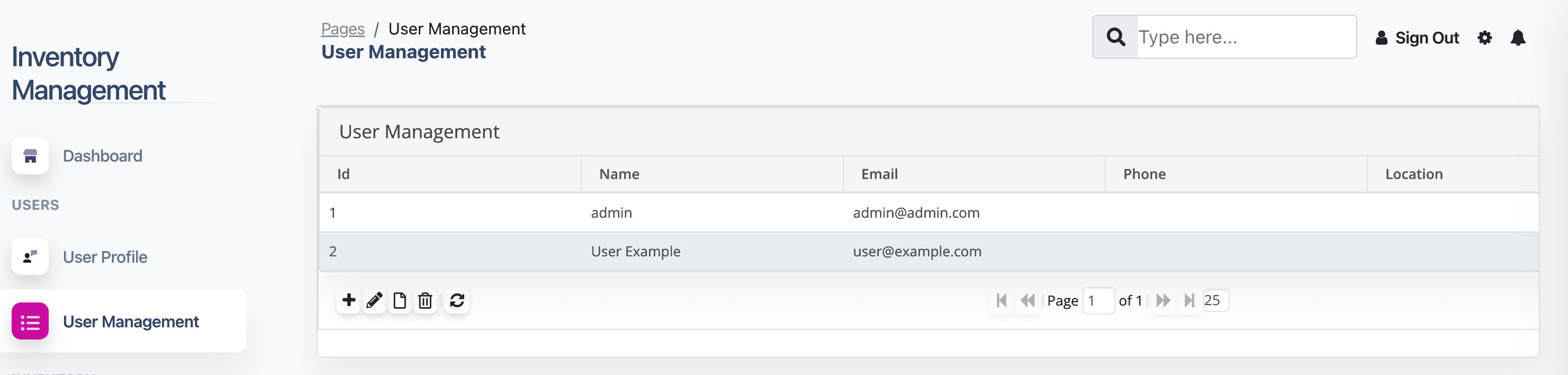Open the notifications bell icon
The width and height of the screenshot is (1568, 375).
(1518, 38)
